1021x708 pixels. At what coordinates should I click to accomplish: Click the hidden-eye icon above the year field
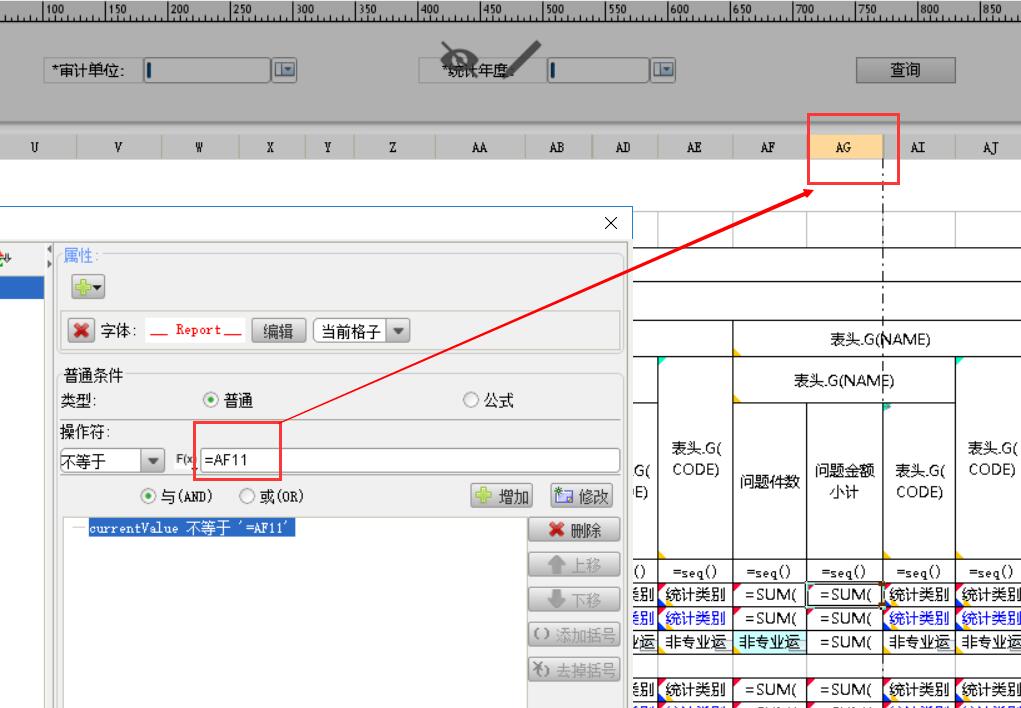[461, 60]
